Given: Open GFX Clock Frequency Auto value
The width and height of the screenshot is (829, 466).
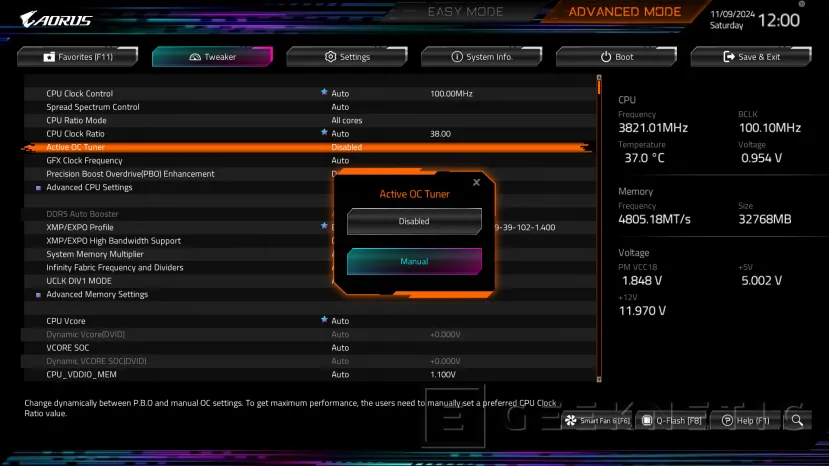Looking at the screenshot, I should point(340,160).
